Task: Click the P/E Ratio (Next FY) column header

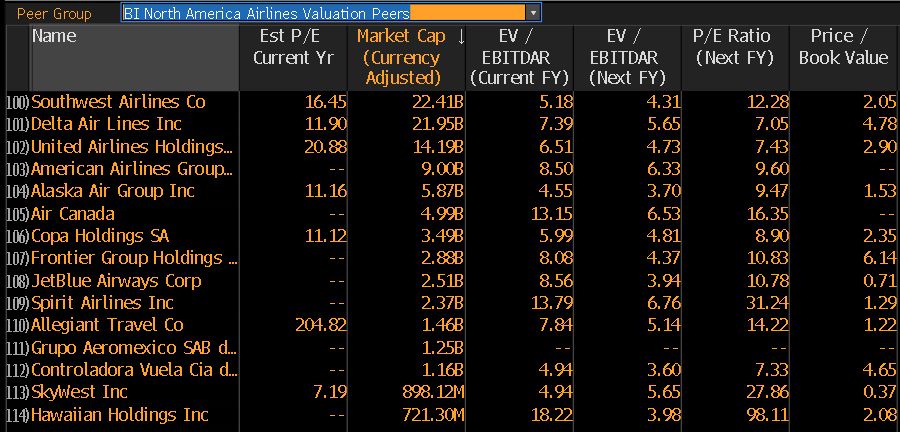Action: point(733,47)
